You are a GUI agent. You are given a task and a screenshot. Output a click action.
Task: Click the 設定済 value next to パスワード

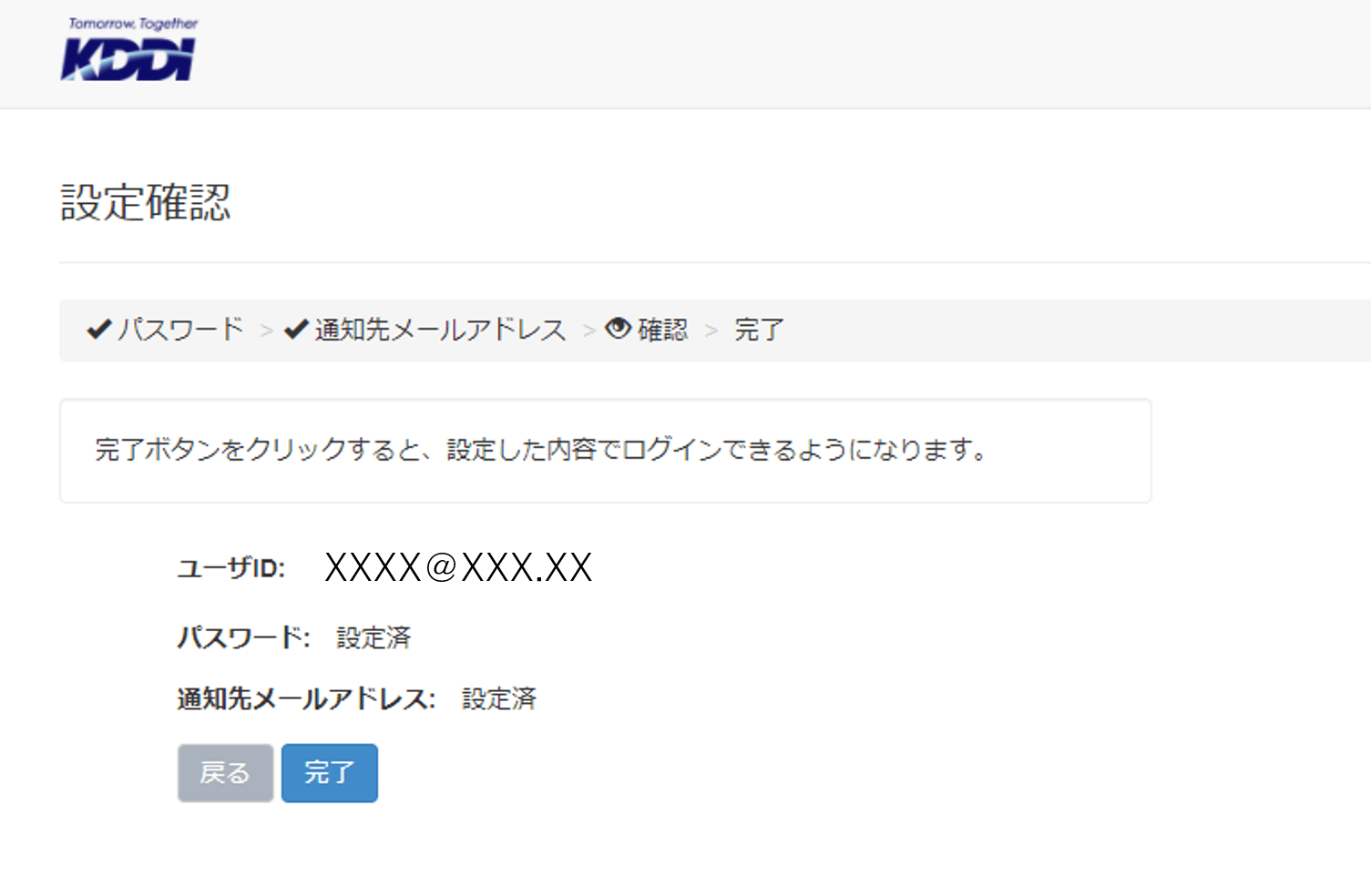373,637
